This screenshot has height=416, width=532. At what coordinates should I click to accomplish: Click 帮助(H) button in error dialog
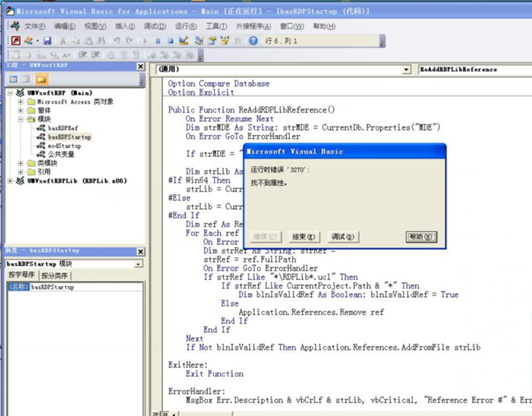point(421,237)
